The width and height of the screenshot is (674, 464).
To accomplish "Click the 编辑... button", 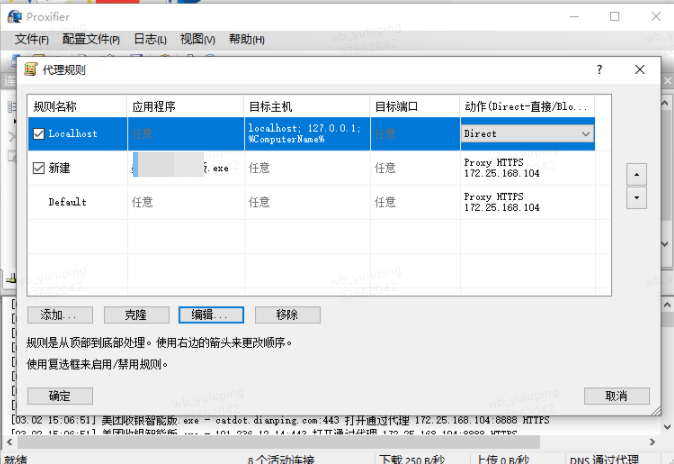I will [211, 315].
